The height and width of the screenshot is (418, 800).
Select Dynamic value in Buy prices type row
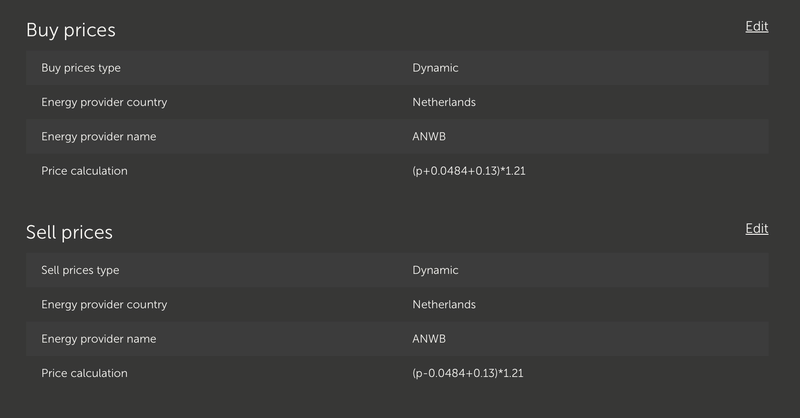click(435, 68)
